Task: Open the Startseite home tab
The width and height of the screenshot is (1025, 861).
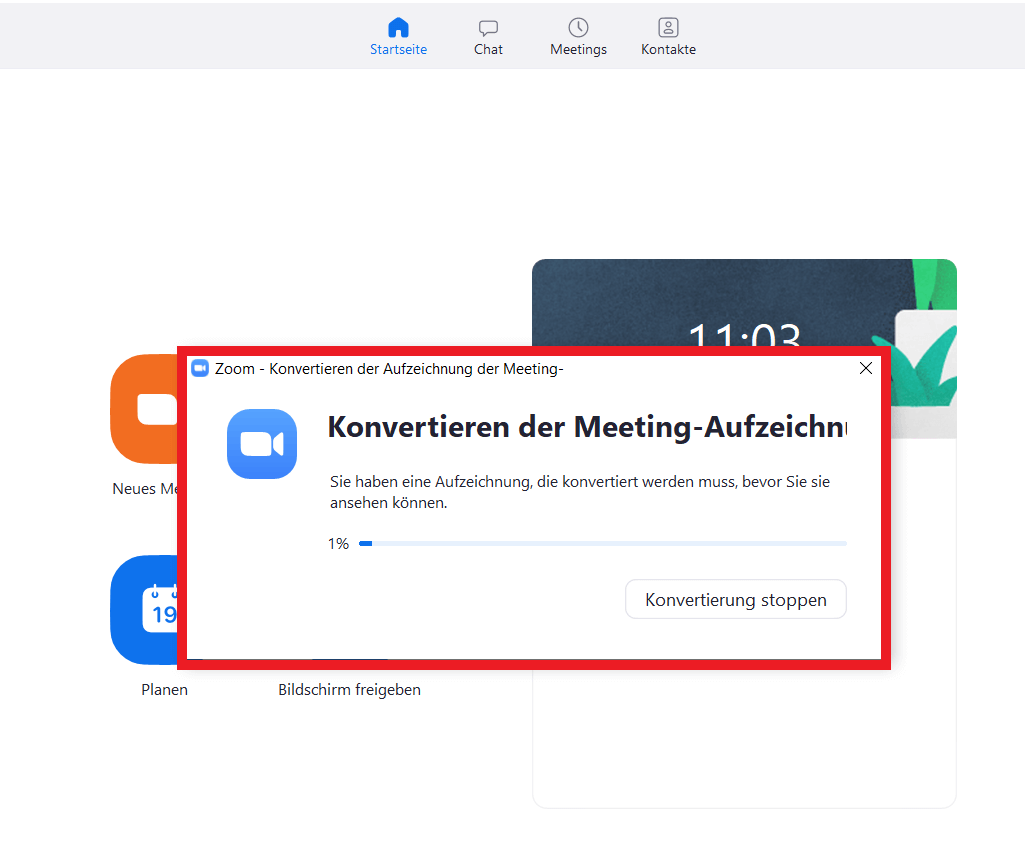Action: click(398, 37)
